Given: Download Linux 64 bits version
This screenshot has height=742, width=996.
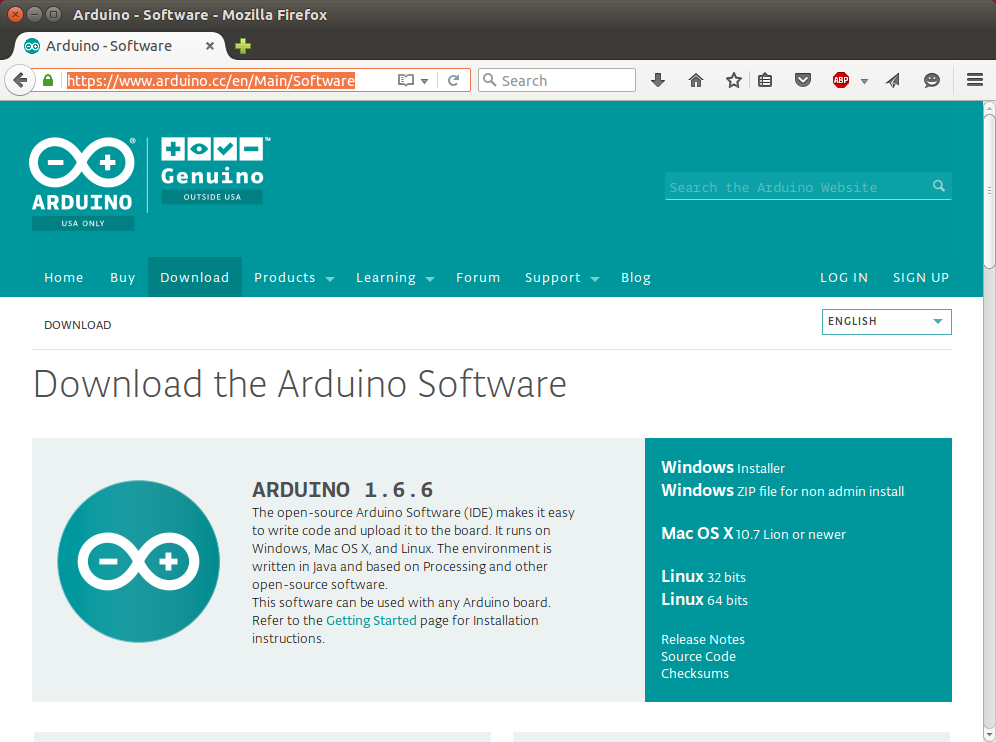Looking at the screenshot, I should pyautogui.click(x=704, y=600).
